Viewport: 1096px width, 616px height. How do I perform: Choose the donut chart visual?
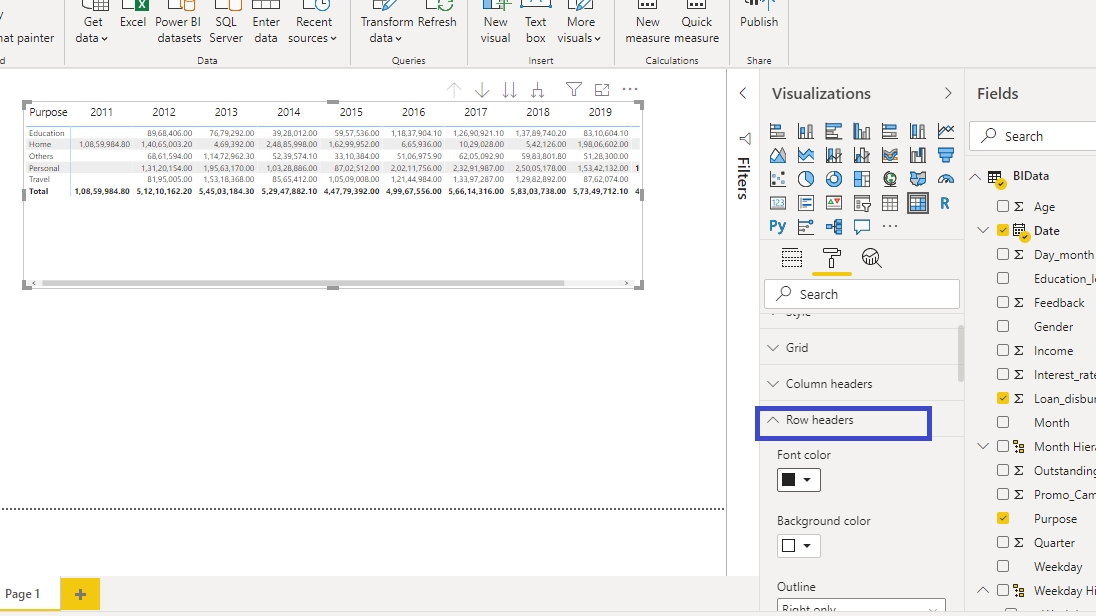(x=833, y=179)
